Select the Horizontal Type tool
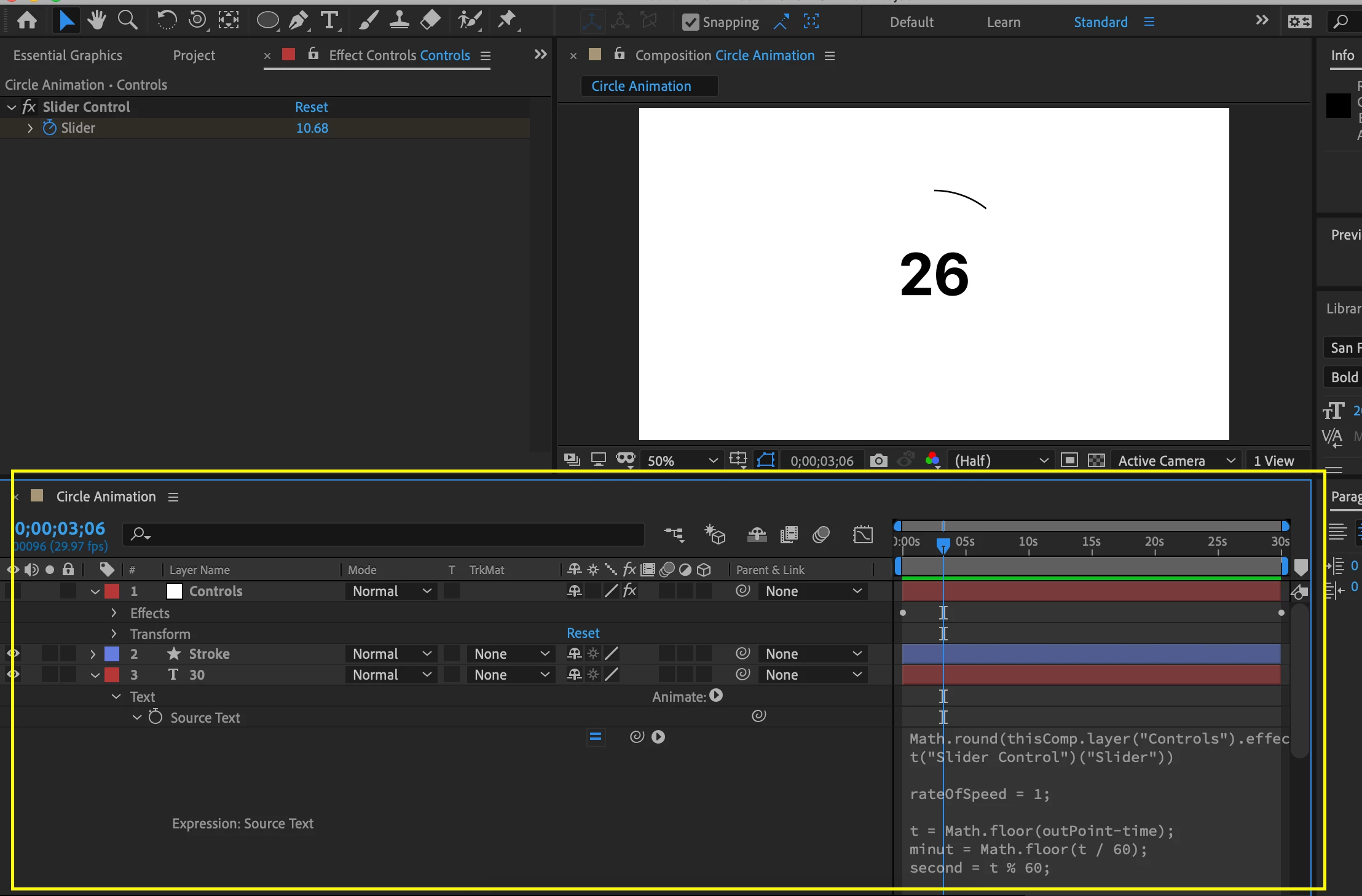 coord(330,21)
